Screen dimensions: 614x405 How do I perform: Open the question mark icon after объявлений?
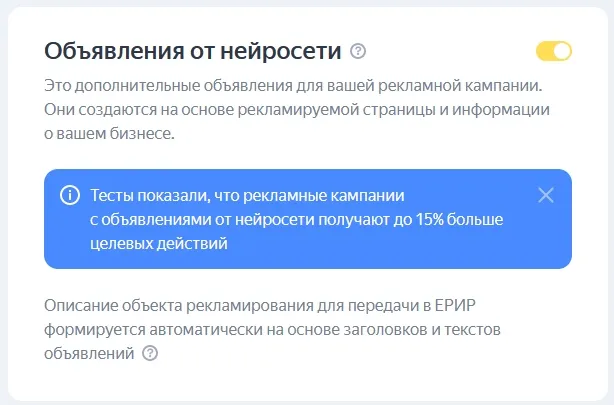(150, 353)
